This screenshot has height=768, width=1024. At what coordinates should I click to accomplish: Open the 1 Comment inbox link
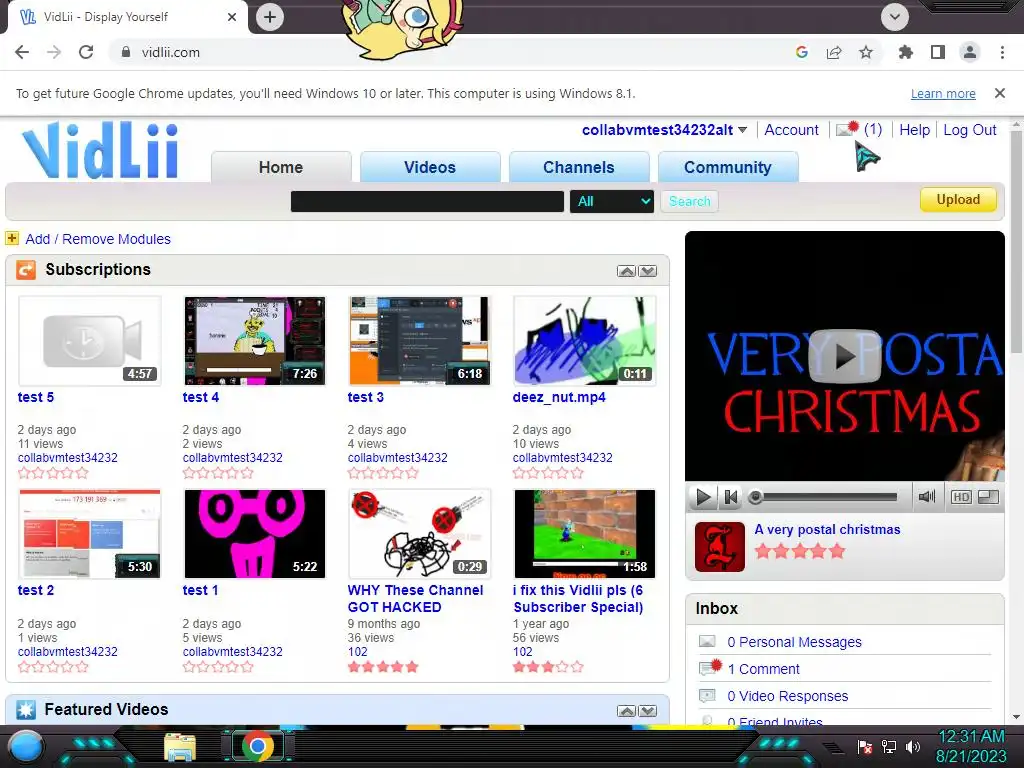[763, 669]
